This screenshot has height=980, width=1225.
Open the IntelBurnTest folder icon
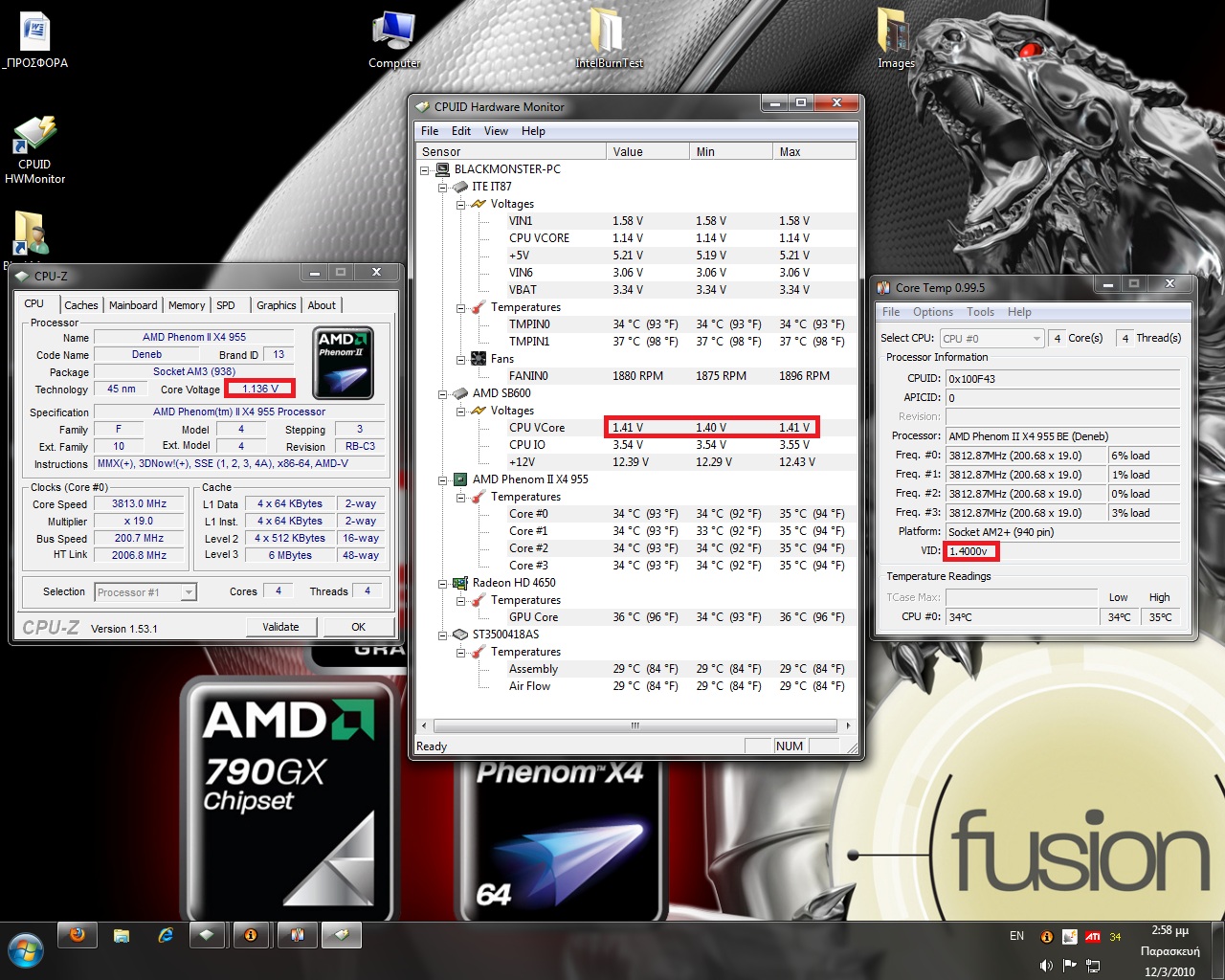click(609, 38)
